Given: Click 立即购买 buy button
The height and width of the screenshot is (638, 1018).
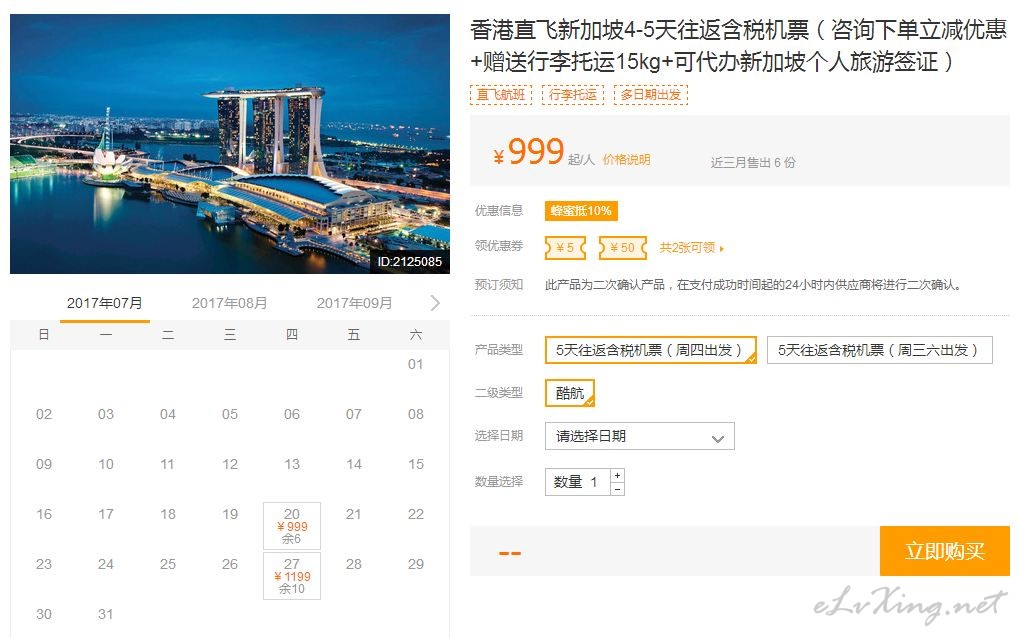Looking at the screenshot, I should (945, 551).
